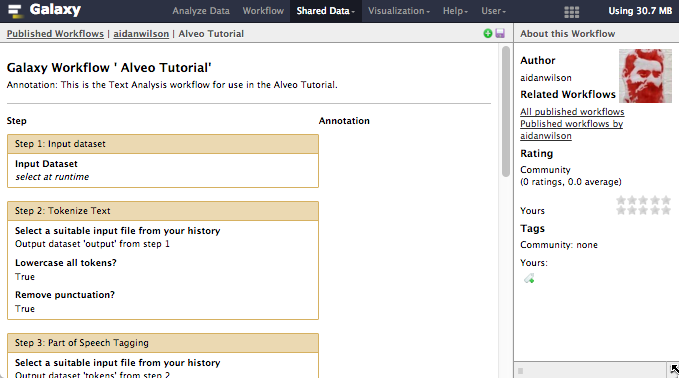Open All published workflows link
679x378 pixels.
[572, 112]
